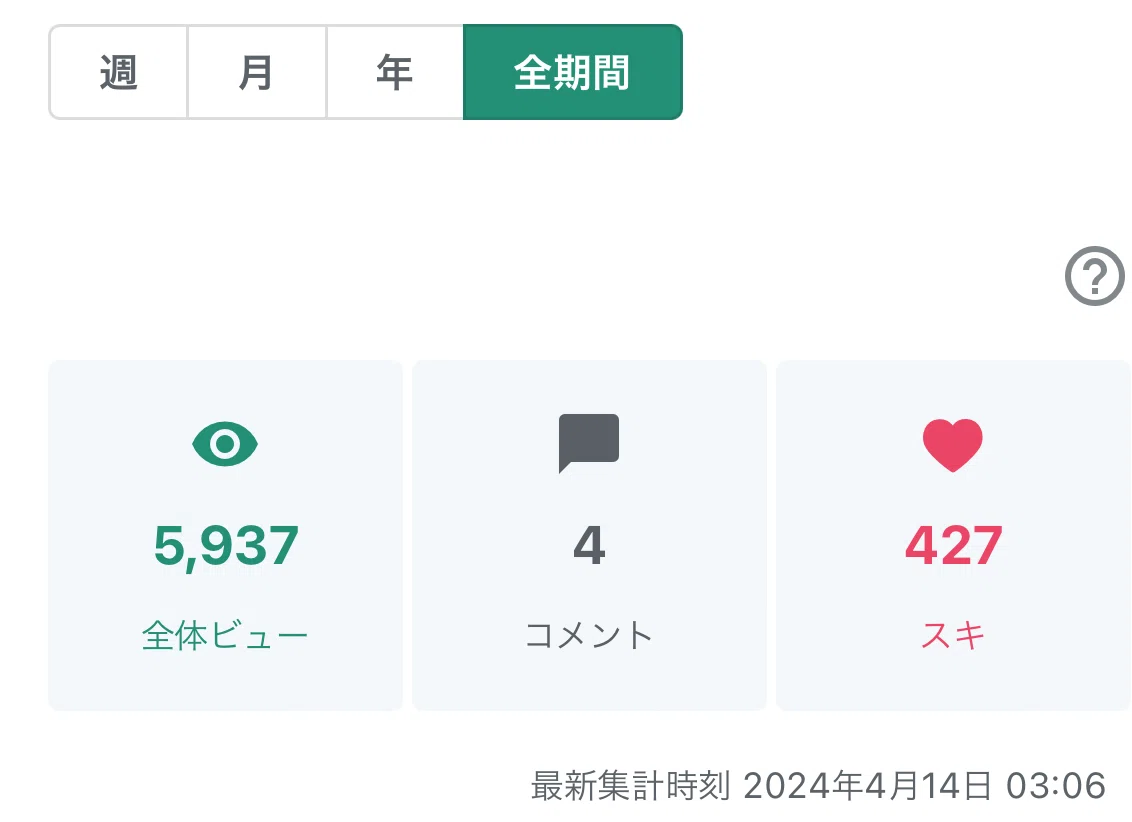Open the コメント comments stat card
1132x822 pixels.
589,535
